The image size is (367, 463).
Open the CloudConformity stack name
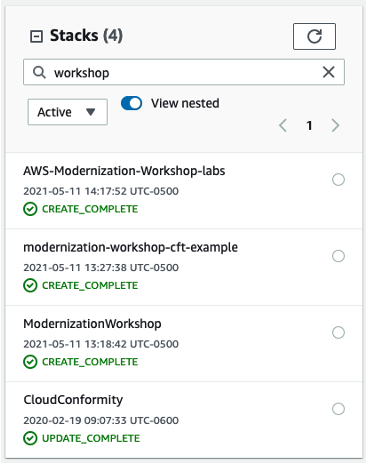[x=73, y=400]
